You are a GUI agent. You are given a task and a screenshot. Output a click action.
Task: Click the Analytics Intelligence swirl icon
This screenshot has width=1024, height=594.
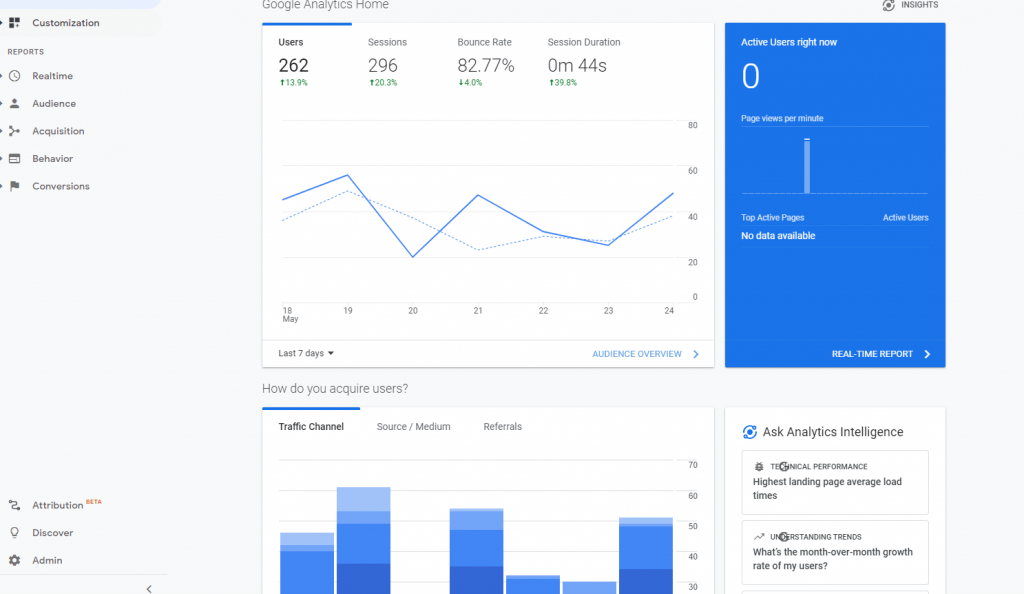tap(750, 432)
